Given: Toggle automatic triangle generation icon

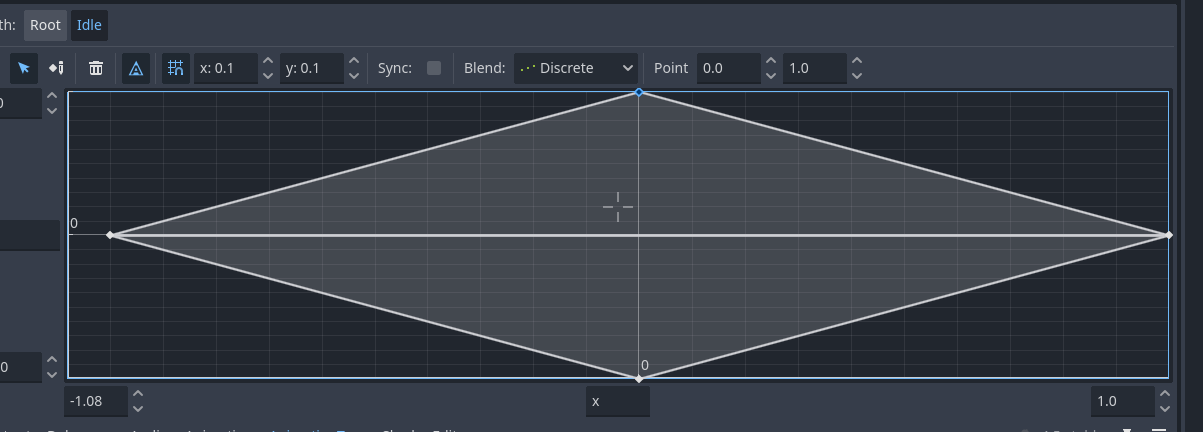Looking at the screenshot, I should click(136, 68).
